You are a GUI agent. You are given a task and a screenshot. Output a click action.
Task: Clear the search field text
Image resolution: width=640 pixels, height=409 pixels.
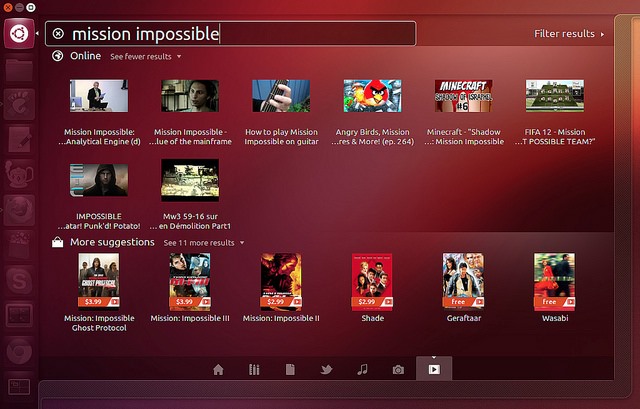pyautogui.click(x=58, y=34)
